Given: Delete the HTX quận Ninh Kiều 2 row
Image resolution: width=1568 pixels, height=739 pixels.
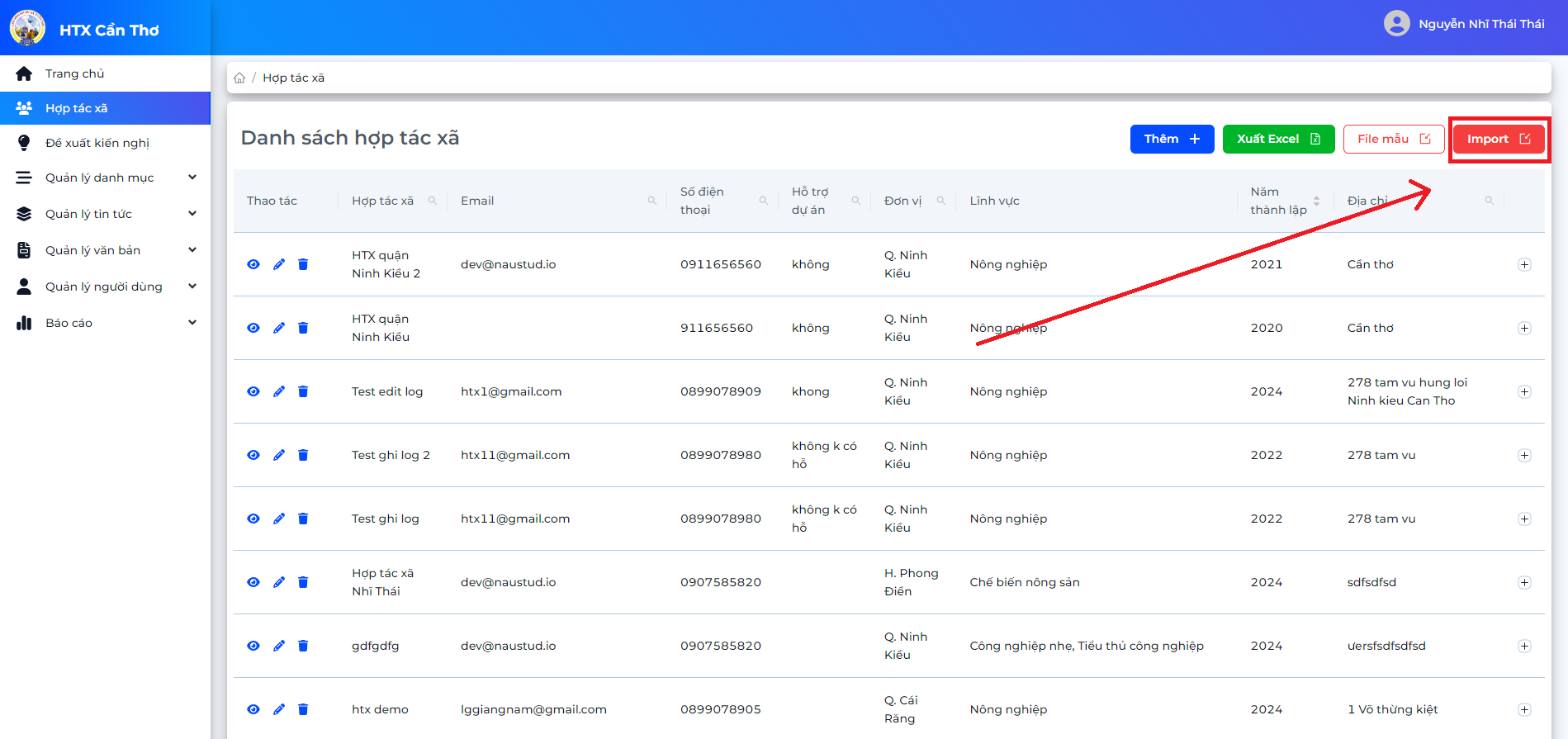Looking at the screenshot, I should 303,264.
